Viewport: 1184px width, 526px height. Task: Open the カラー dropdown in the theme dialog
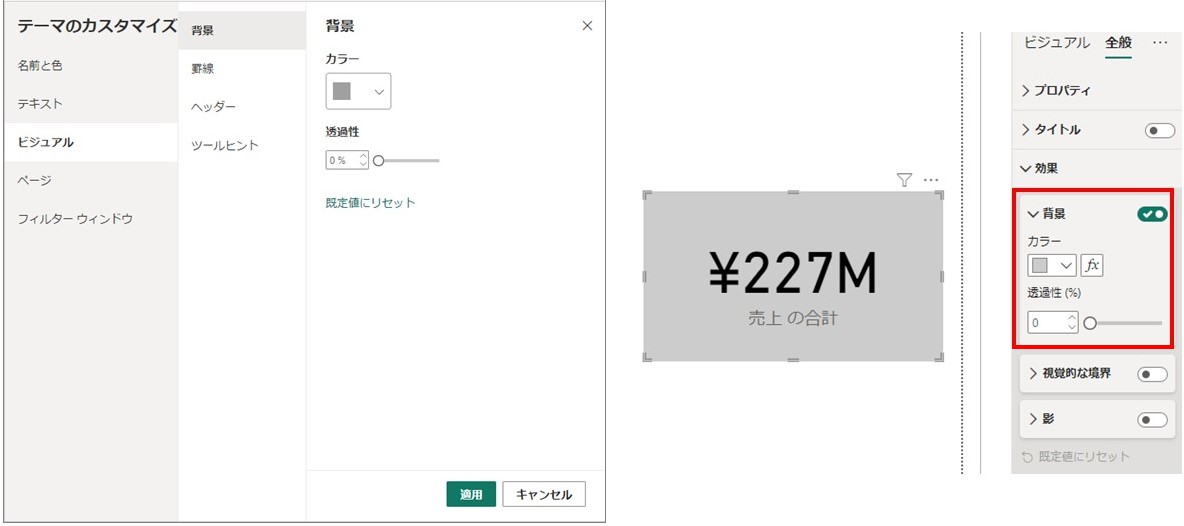(x=358, y=91)
